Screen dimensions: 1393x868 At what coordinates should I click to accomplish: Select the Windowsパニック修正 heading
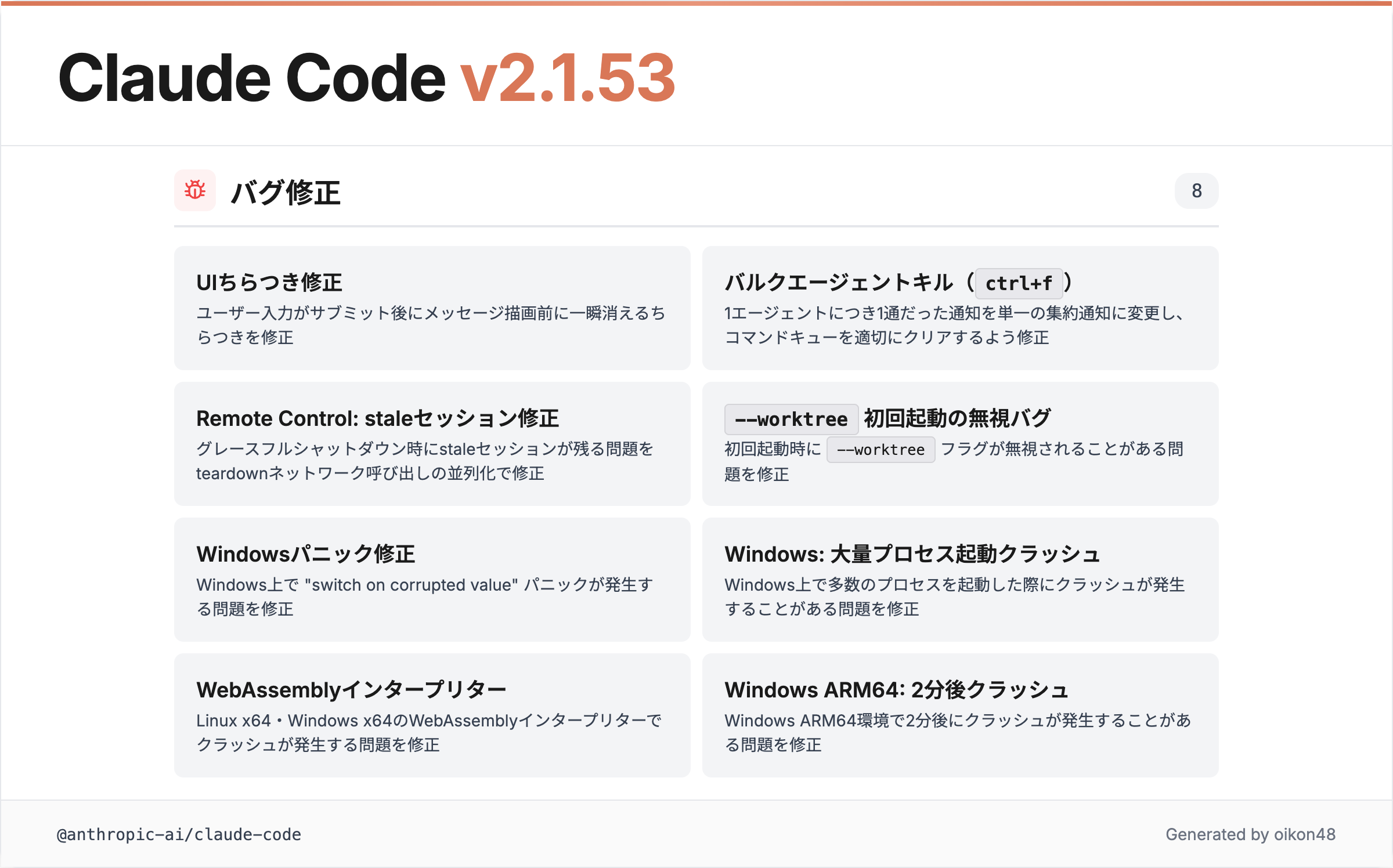click(305, 554)
